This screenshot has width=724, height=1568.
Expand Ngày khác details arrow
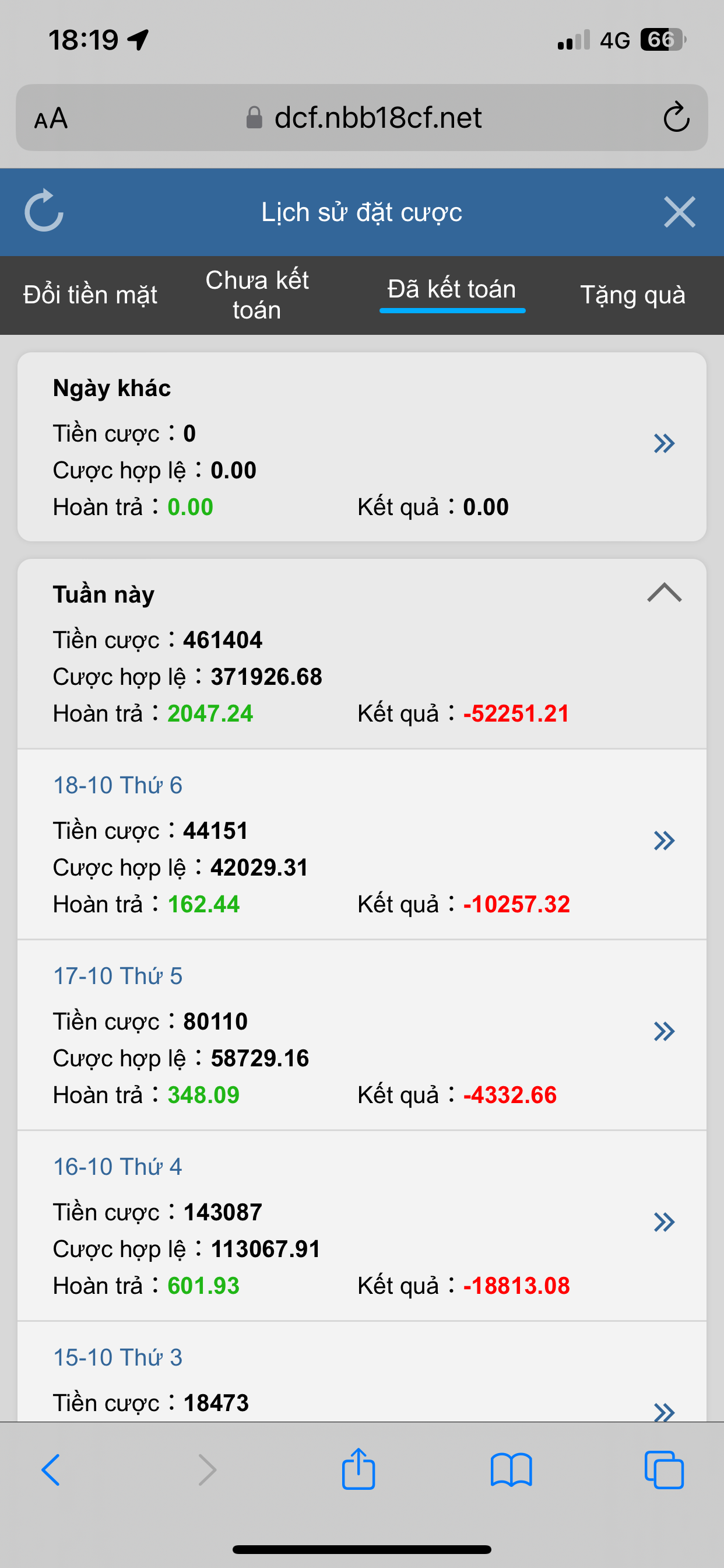(x=664, y=444)
